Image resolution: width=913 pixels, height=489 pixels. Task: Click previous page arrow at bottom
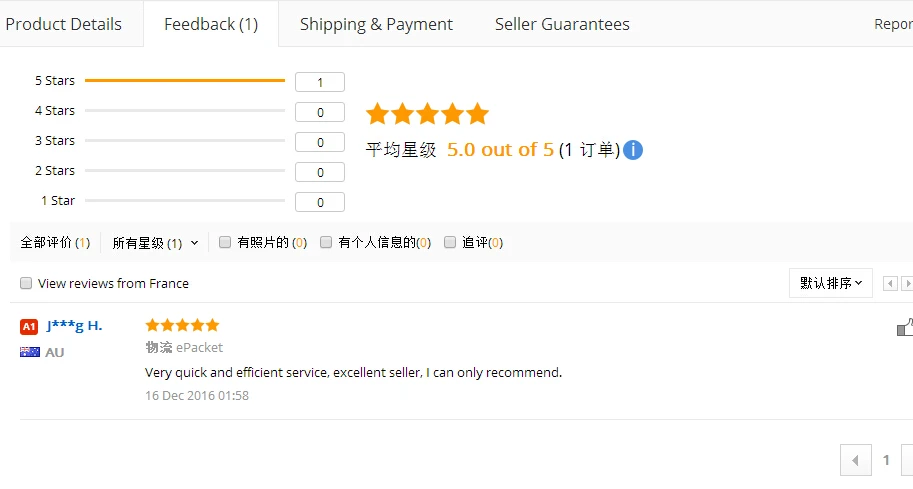855,460
